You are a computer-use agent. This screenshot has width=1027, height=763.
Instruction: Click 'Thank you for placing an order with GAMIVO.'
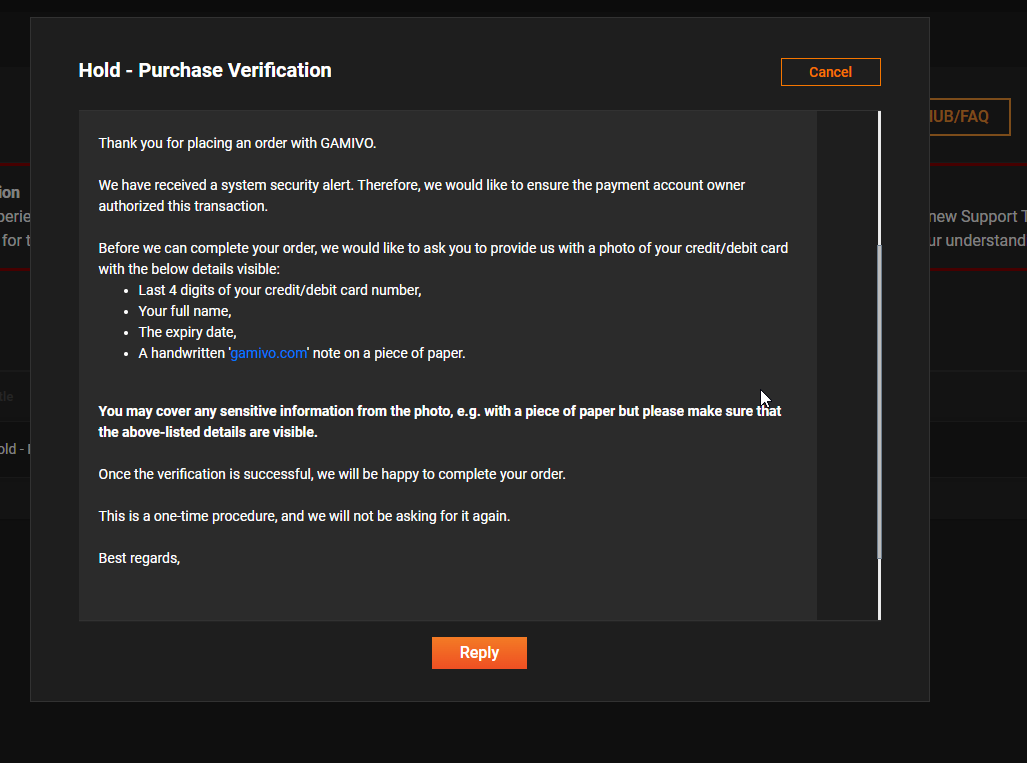tap(237, 143)
